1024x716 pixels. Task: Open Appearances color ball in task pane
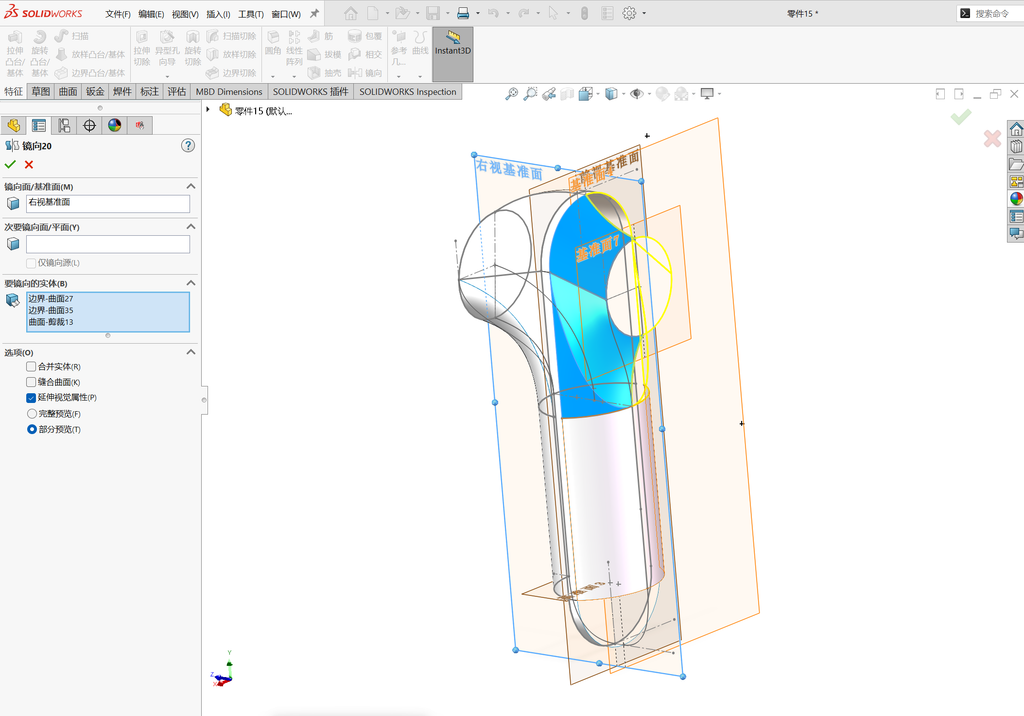coord(1016,199)
